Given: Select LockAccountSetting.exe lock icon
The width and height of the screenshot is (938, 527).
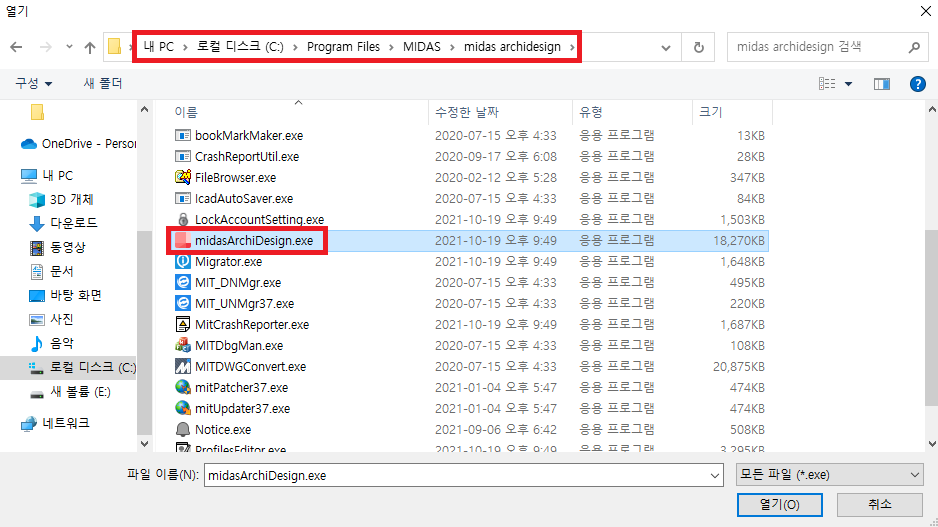Looking at the screenshot, I should [182, 220].
